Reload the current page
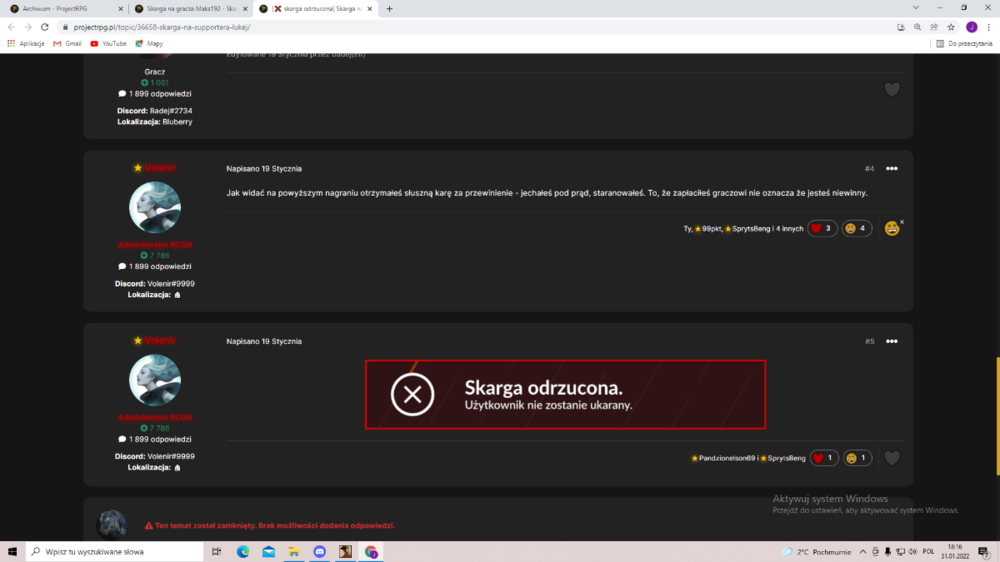Screen dimensions: 1000x562 coord(45,27)
